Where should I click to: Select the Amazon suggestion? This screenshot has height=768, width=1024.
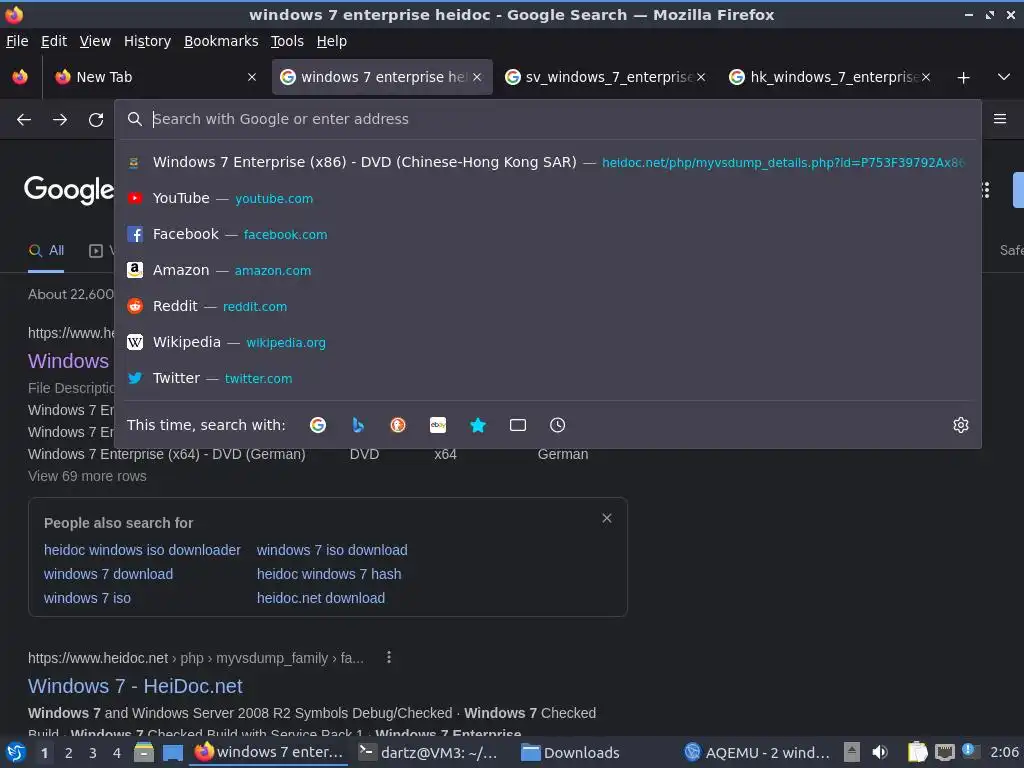[x=548, y=270]
